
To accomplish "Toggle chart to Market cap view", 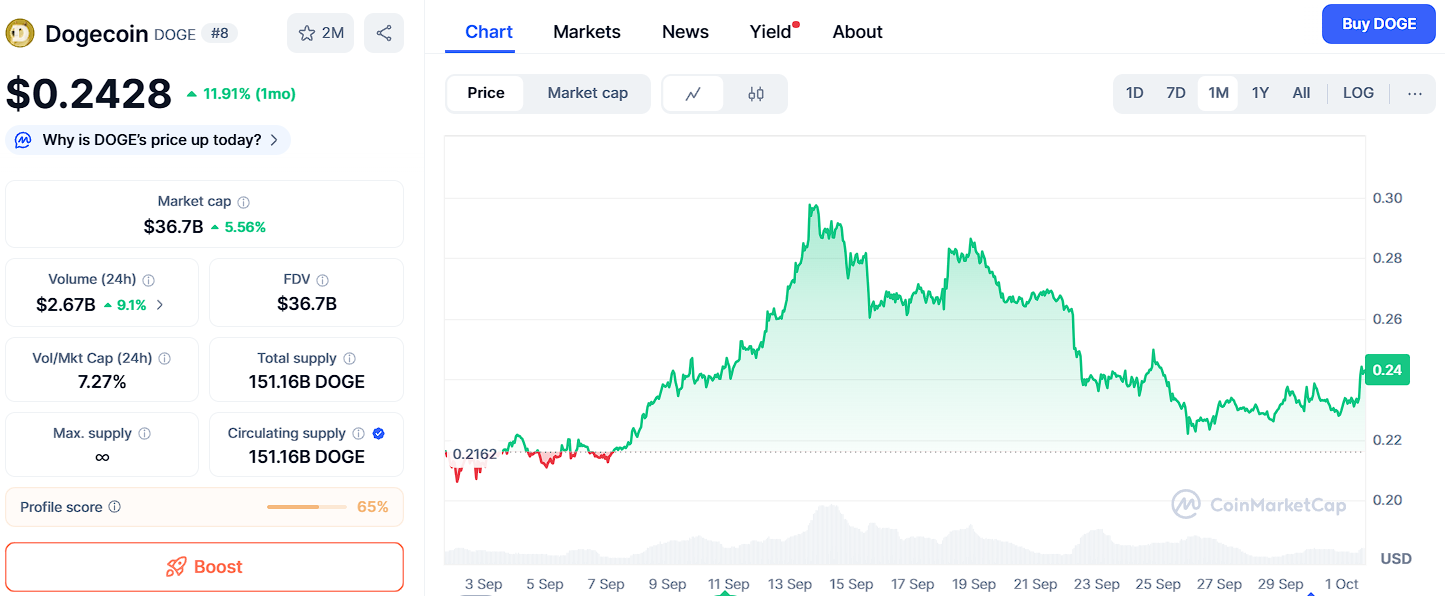I will (587, 93).
